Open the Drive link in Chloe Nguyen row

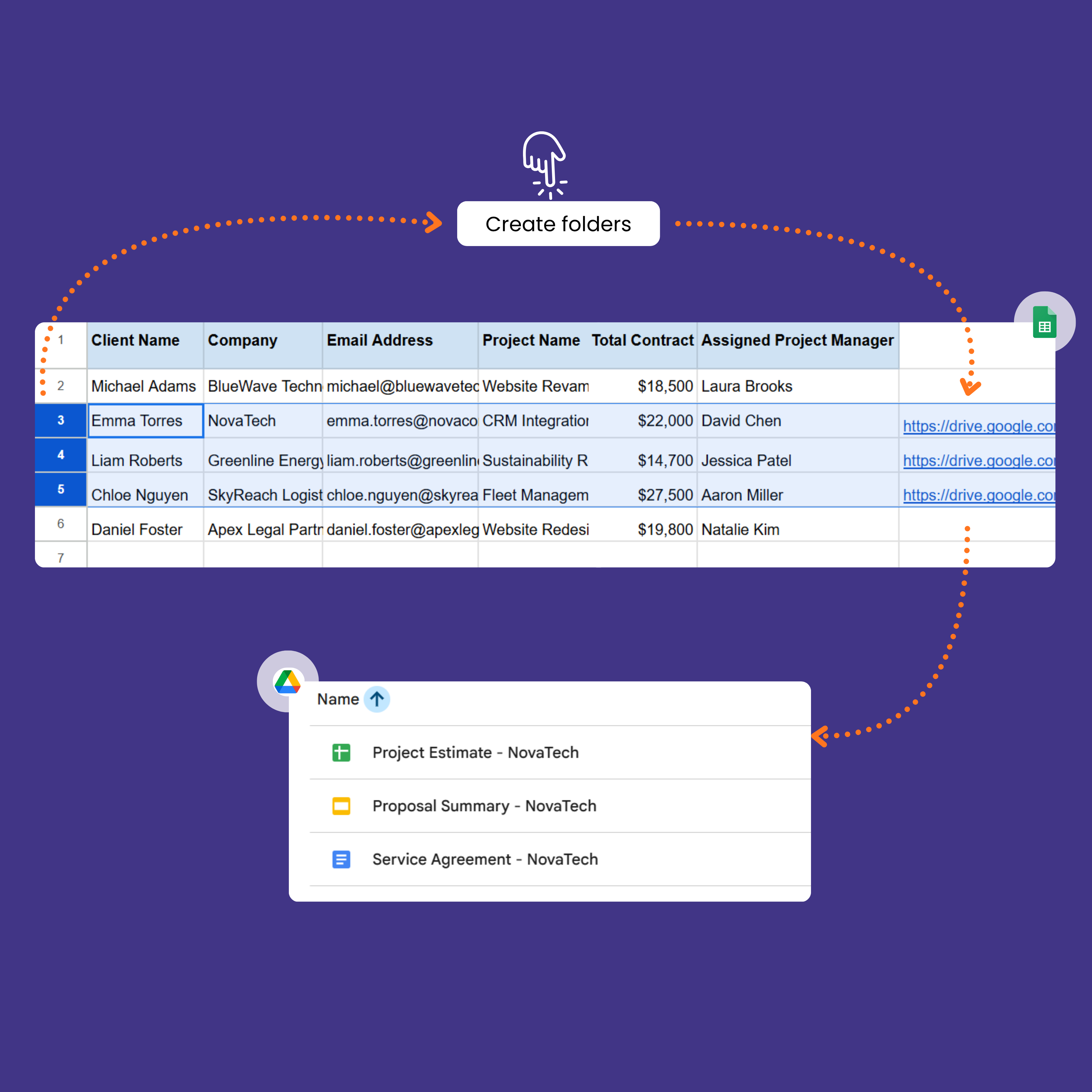(978, 495)
